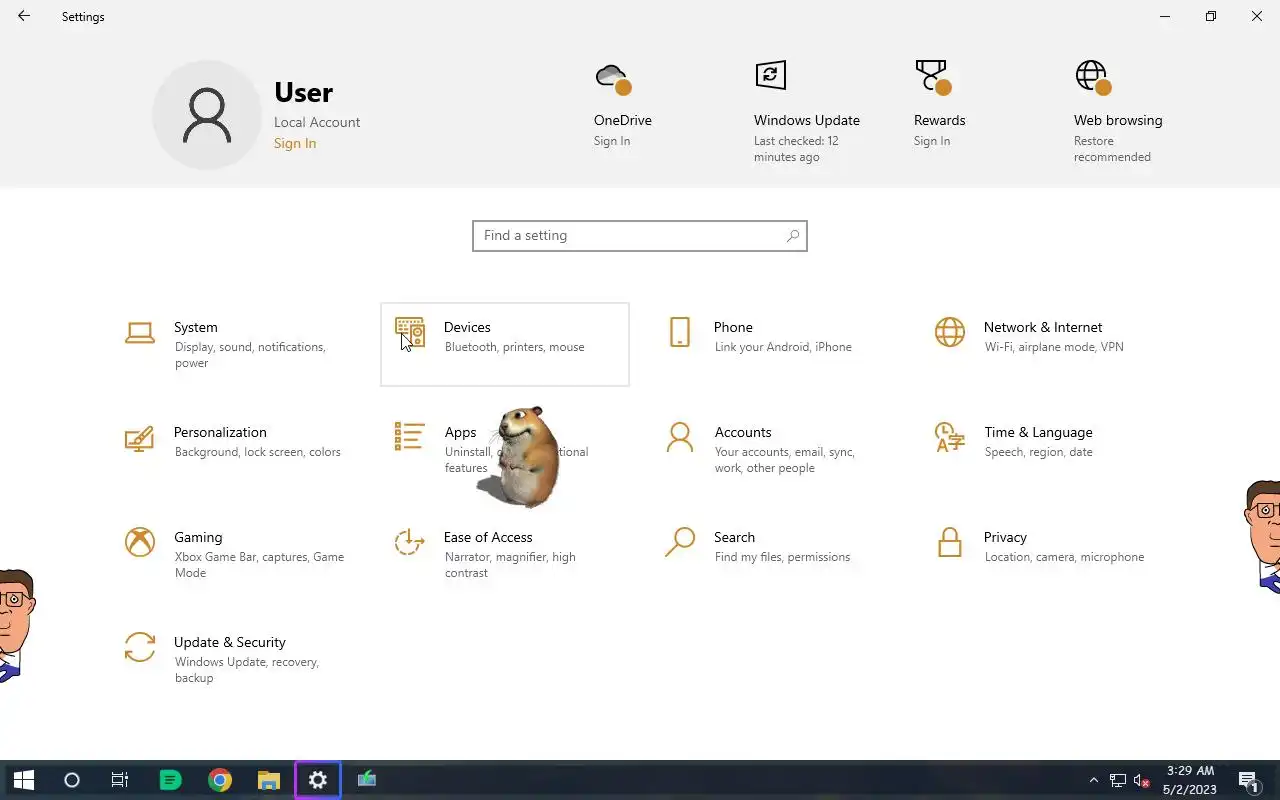Click 'Find my files, permissions' description
Screen dimensions: 1280x800
[782, 557]
